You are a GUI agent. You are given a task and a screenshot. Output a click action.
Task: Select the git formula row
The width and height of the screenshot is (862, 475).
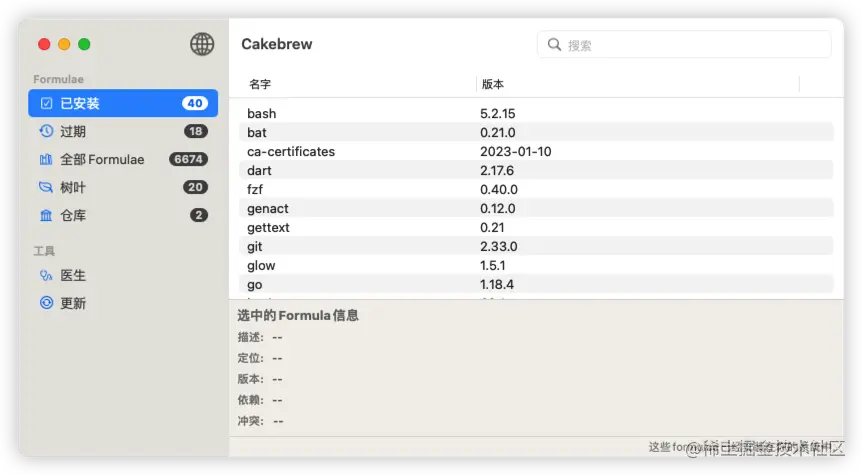coord(536,246)
